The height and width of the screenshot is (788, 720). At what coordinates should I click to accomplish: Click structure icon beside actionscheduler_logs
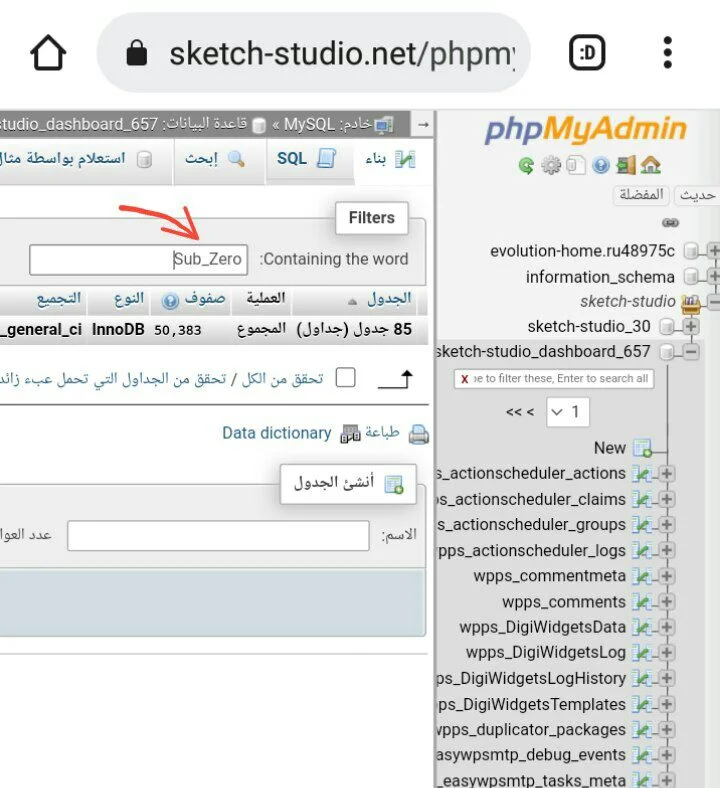coord(642,550)
